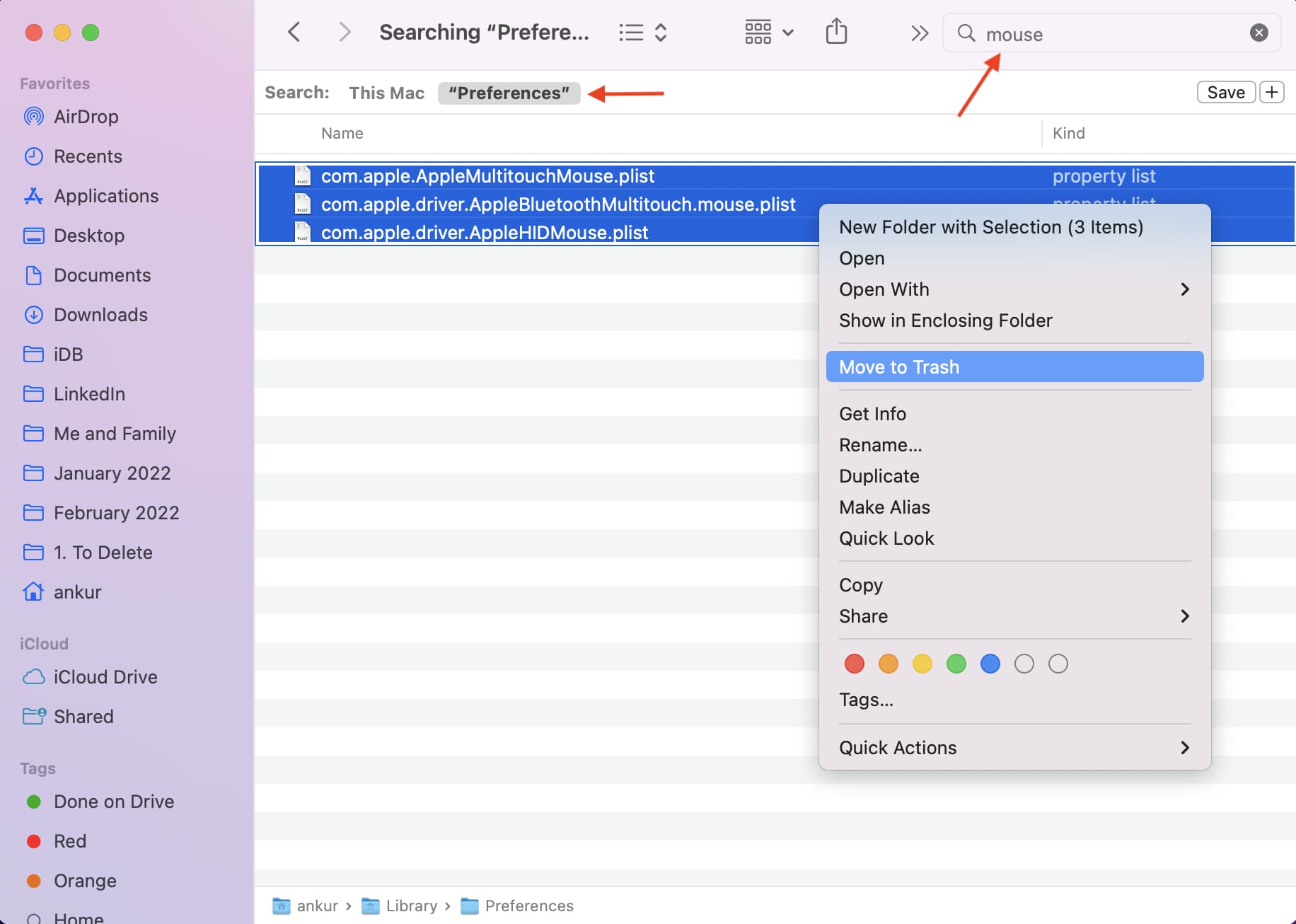Filter by the Red tag in sidebar
The image size is (1296, 924).
[56, 841]
